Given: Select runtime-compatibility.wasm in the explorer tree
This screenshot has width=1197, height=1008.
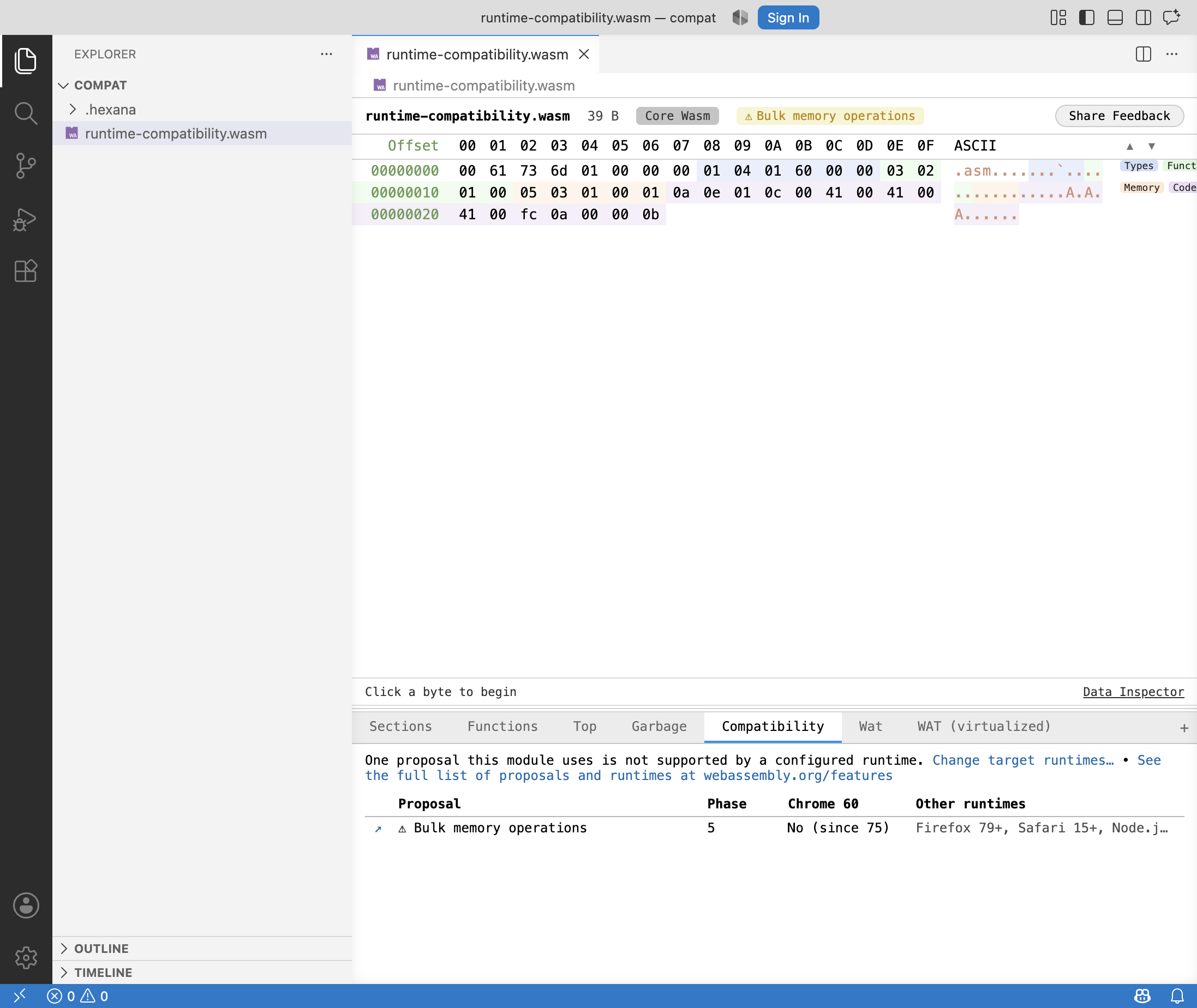Looking at the screenshot, I should tap(202, 133).
